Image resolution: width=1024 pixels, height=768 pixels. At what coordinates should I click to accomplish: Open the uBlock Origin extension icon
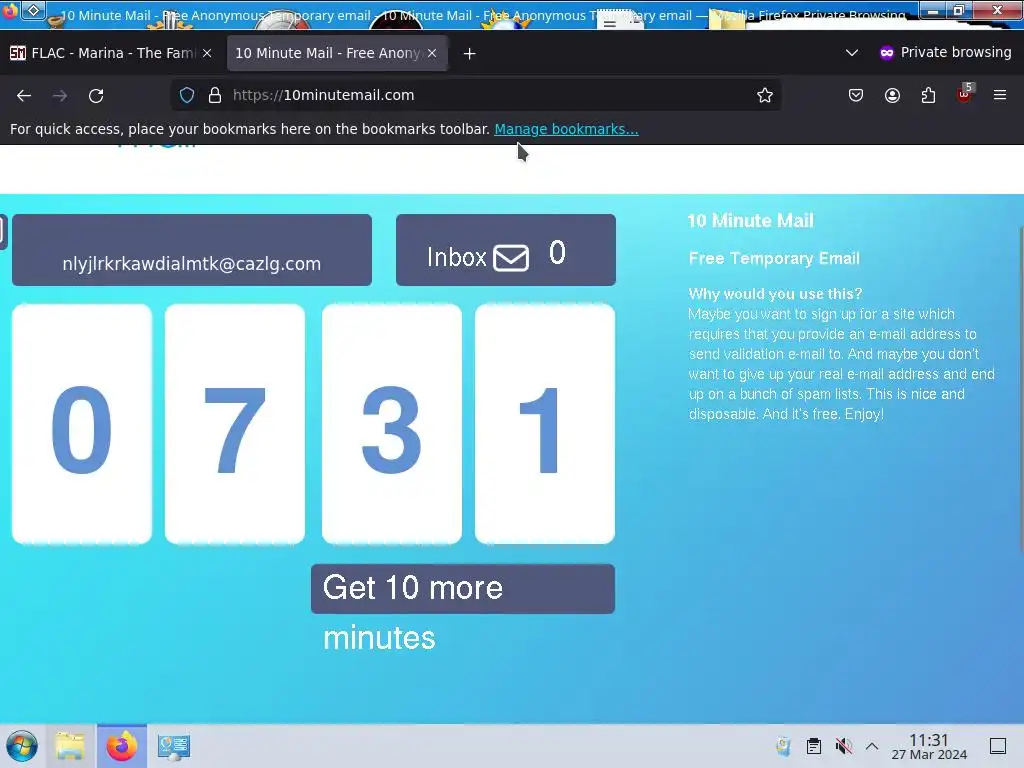coord(965,95)
